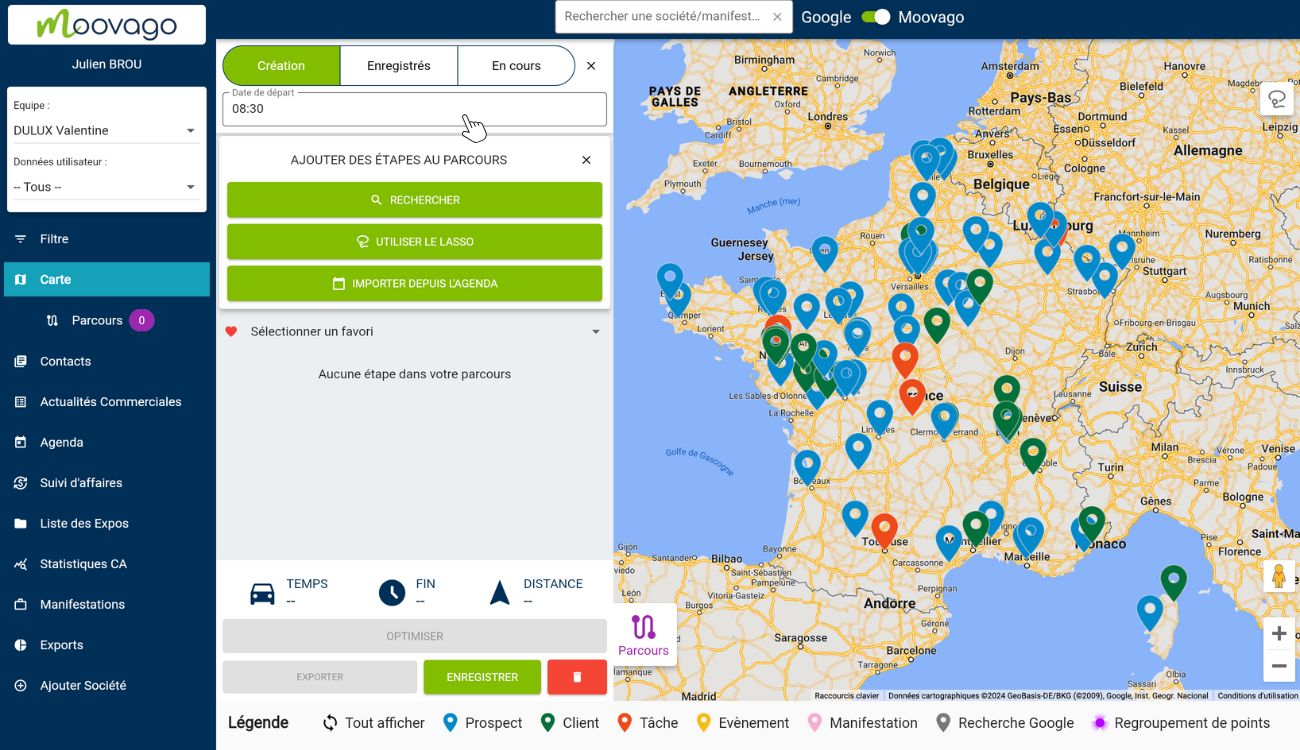Click Importer depuis l'agenda button
The image size is (1300, 750).
point(414,284)
